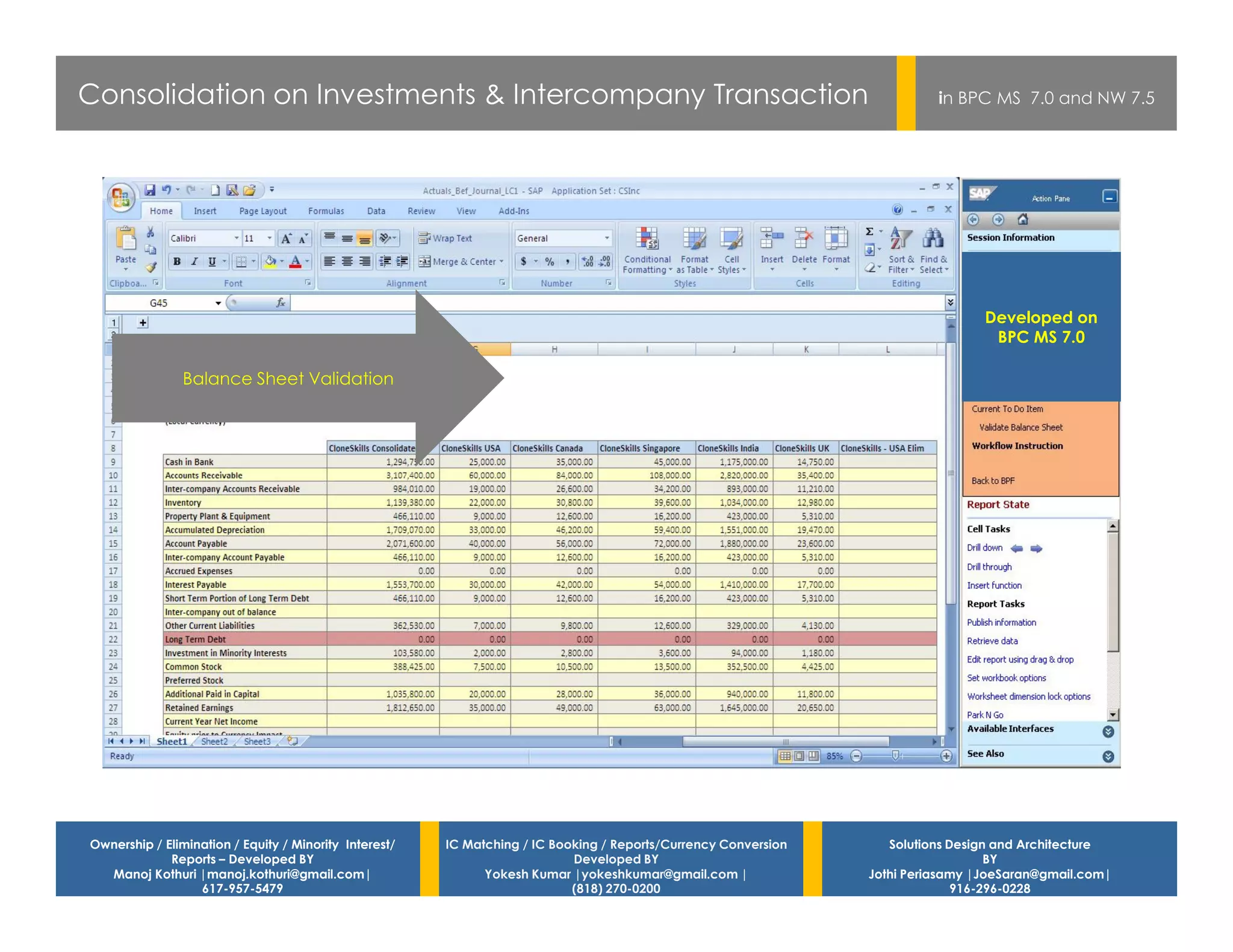Screen dimensions: 1233x952
Task: Click the Comma Style icon
Action: [x=568, y=262]
